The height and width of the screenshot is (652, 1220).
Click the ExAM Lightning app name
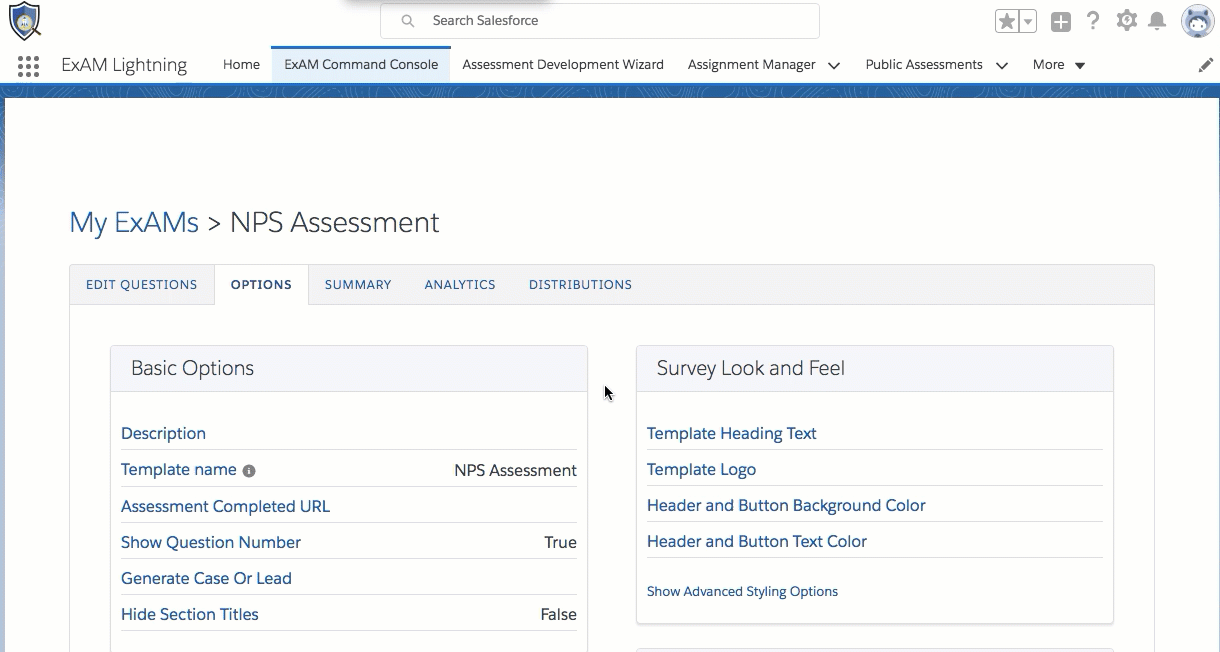[124, 66]
